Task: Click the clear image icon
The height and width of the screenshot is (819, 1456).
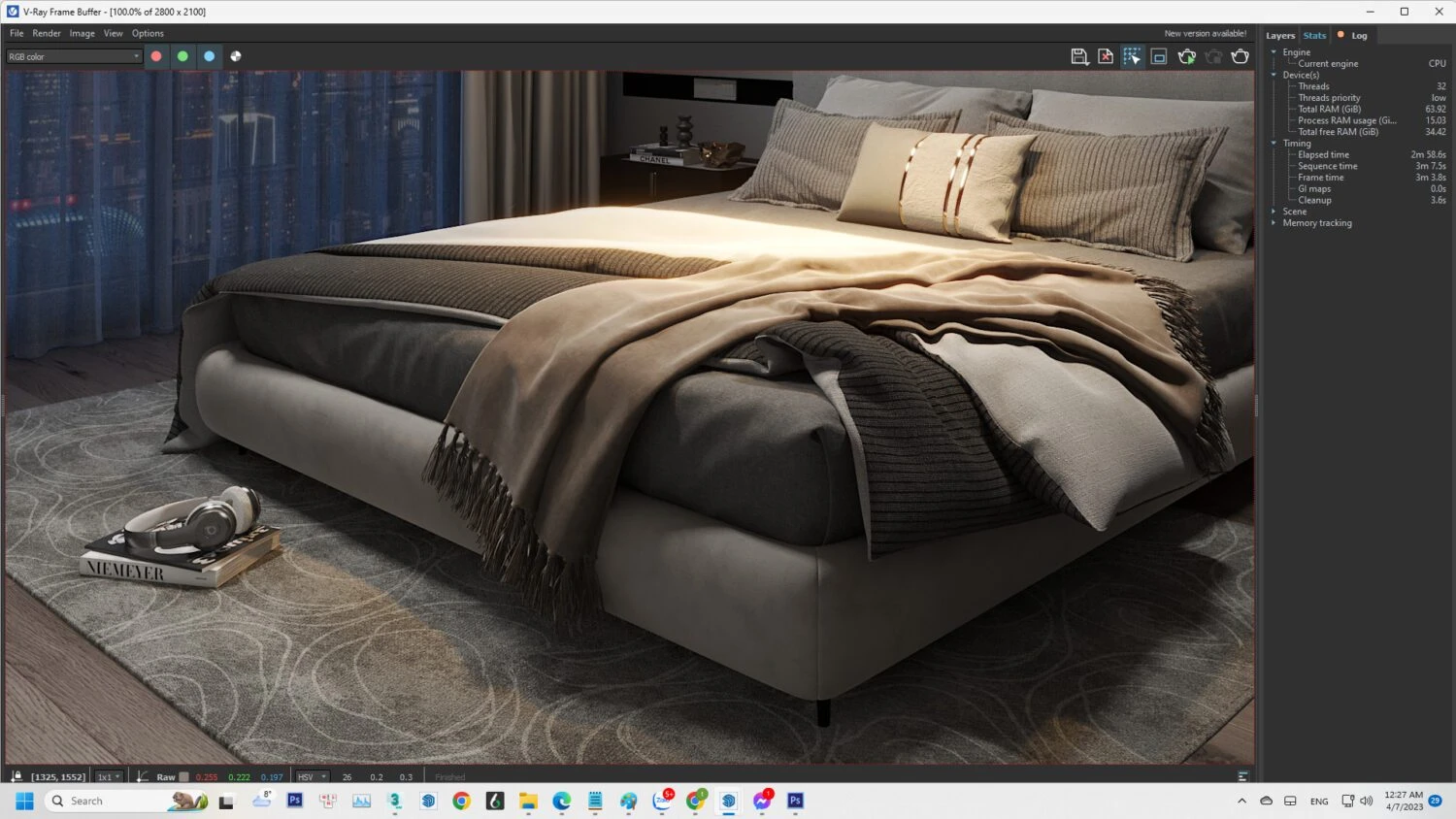Action: [x=1105, y=56]
